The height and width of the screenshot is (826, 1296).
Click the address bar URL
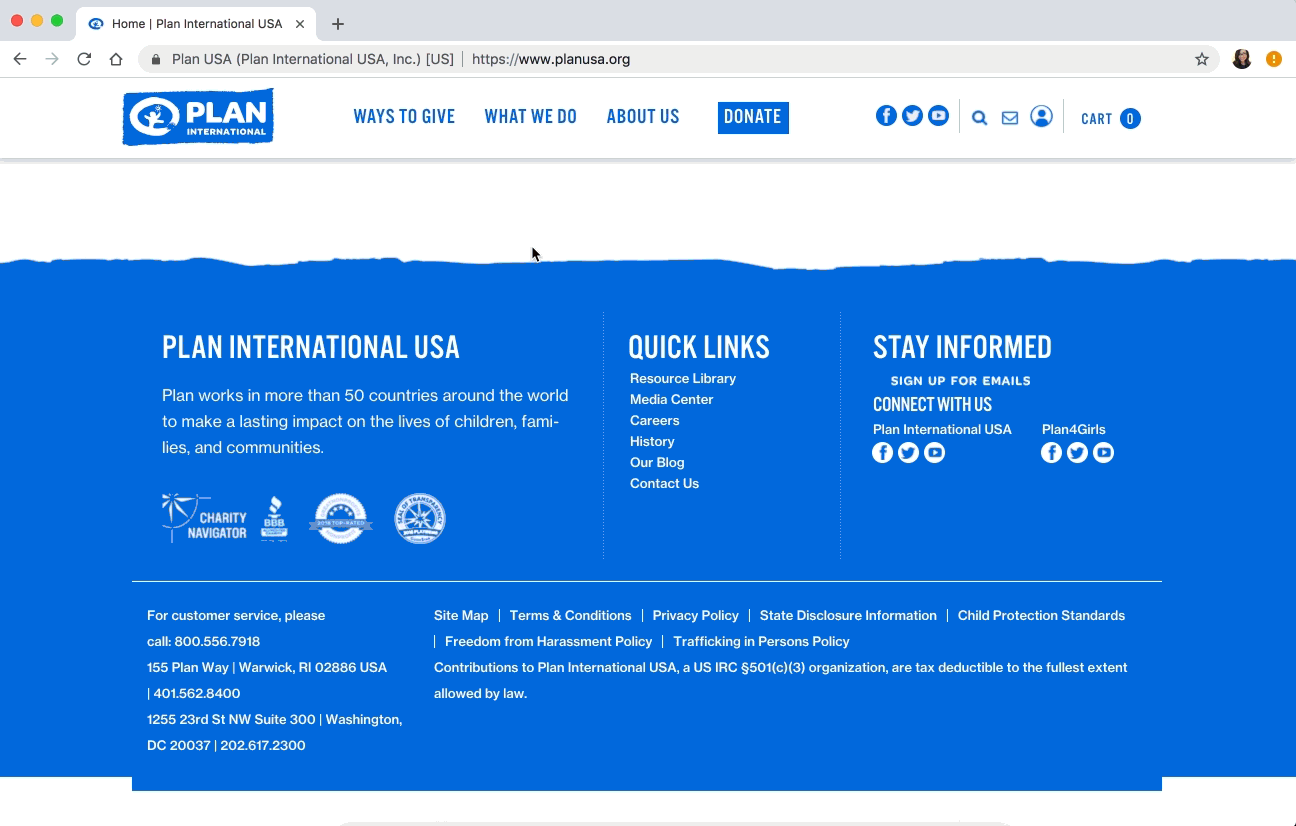[551, 59]
